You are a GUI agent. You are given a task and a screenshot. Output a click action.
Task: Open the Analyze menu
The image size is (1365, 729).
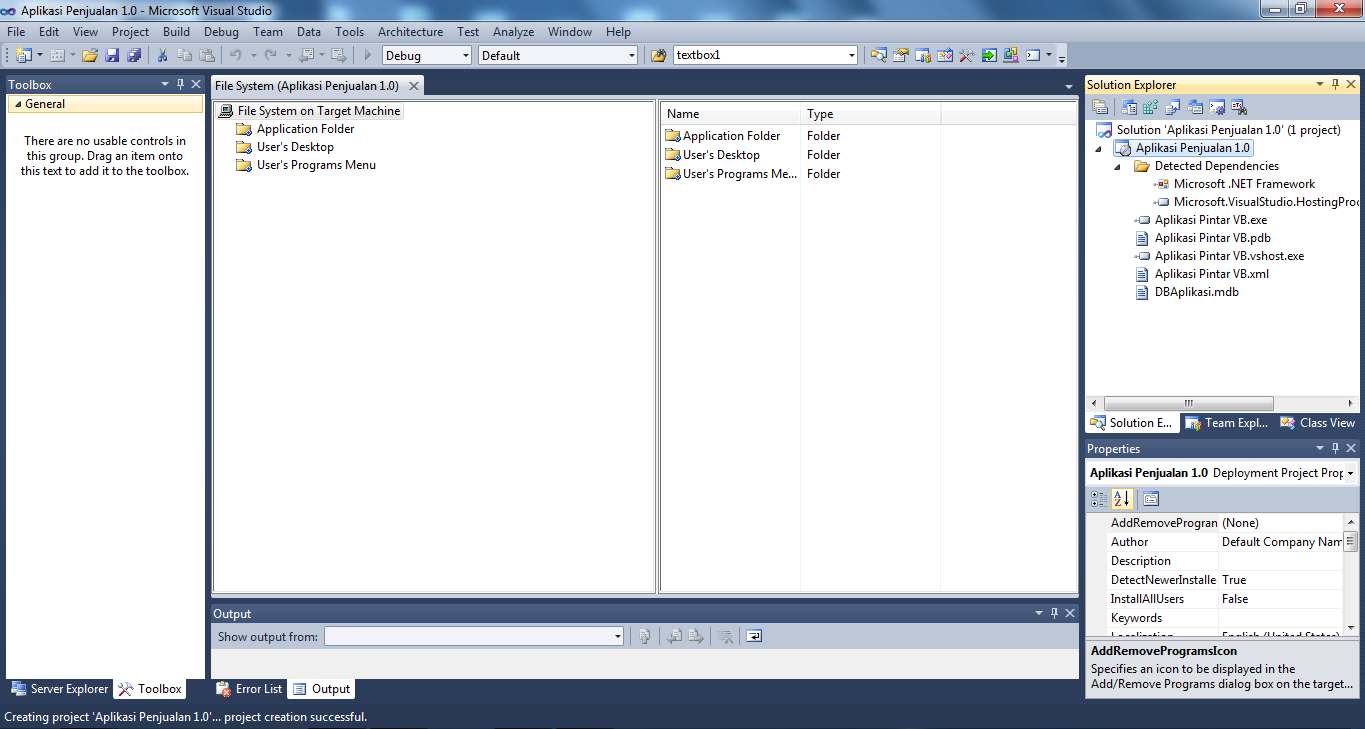click(x=513, y=32)
